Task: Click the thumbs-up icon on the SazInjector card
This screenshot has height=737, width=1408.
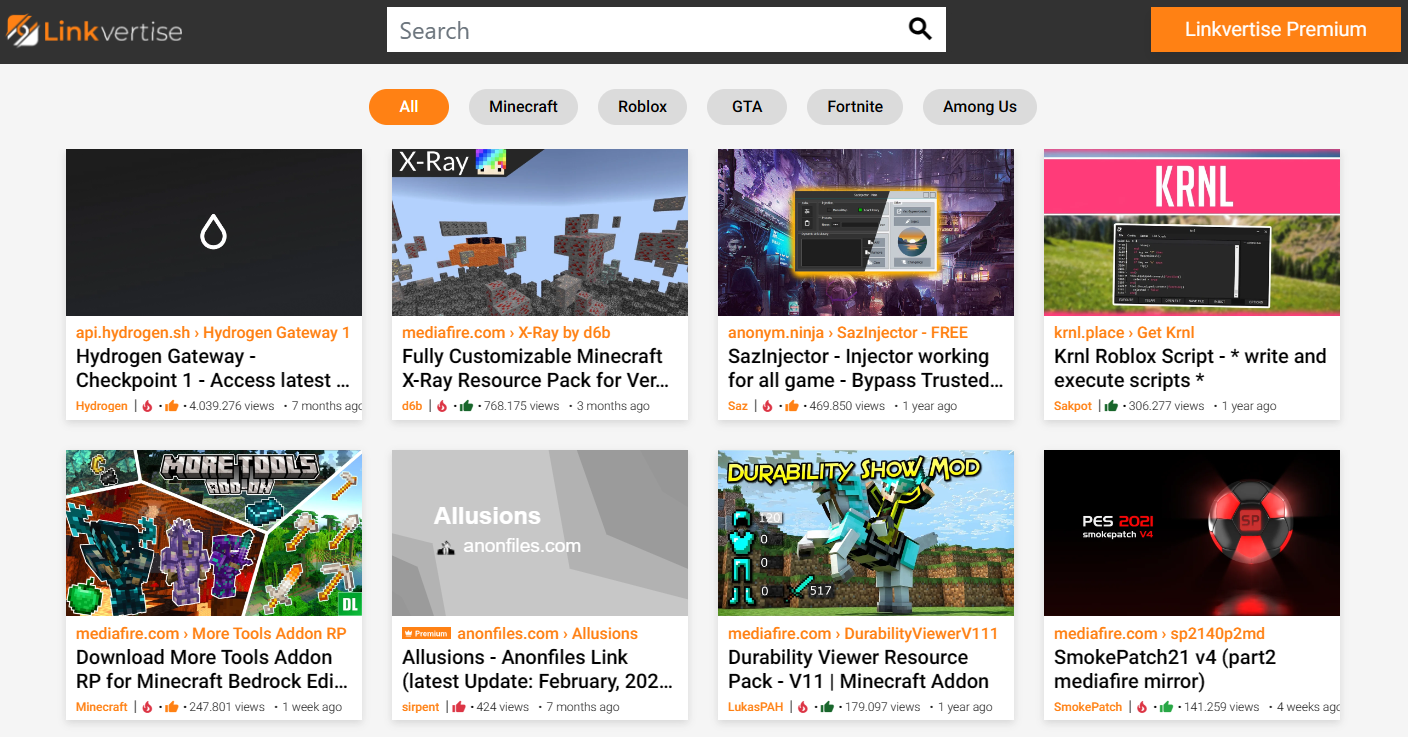Action: coord(792,406)
